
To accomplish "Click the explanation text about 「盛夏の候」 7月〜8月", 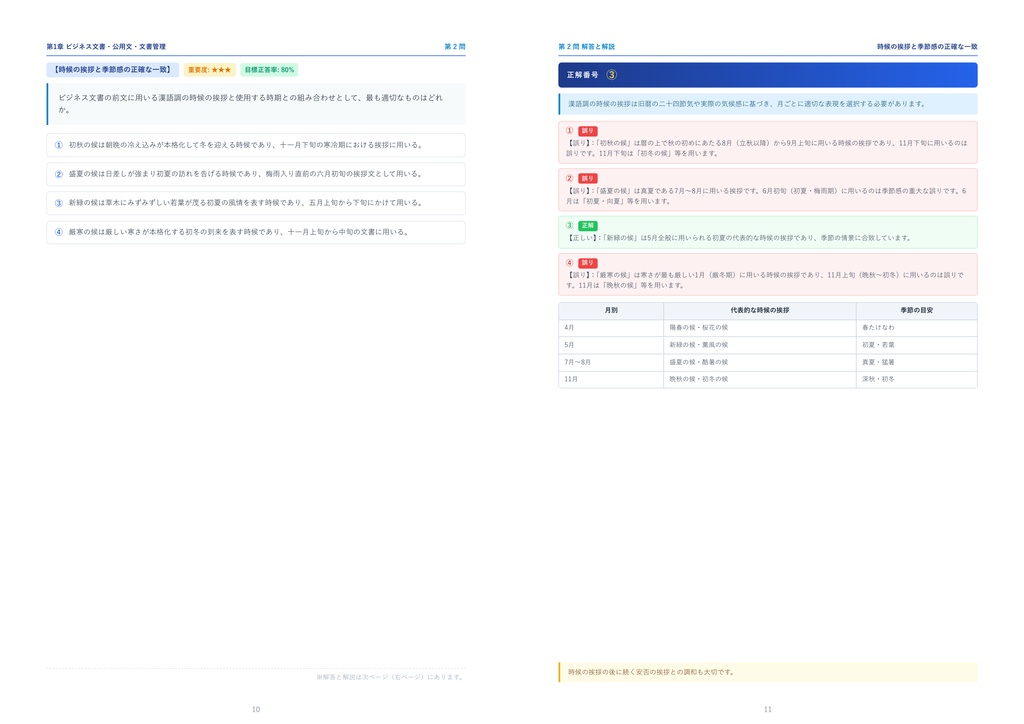I will [x=766, y=196].
